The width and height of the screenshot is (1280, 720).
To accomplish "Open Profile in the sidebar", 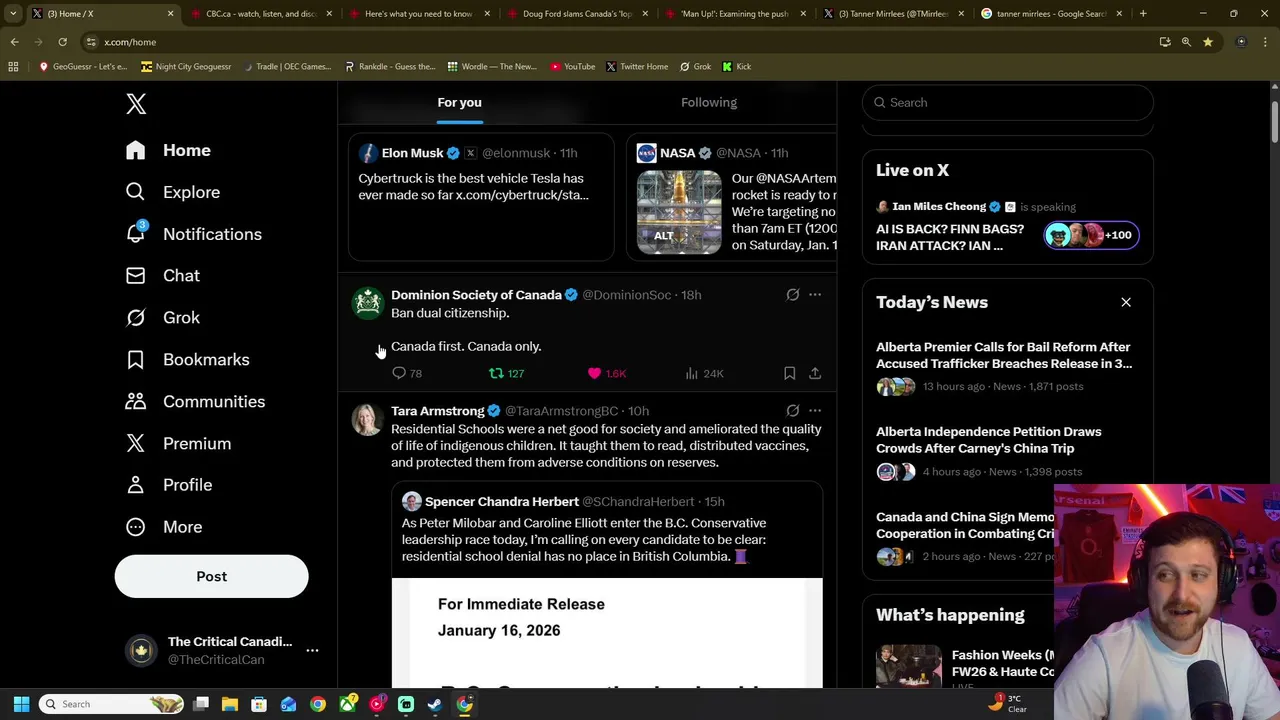I will (x=168, y=485).
